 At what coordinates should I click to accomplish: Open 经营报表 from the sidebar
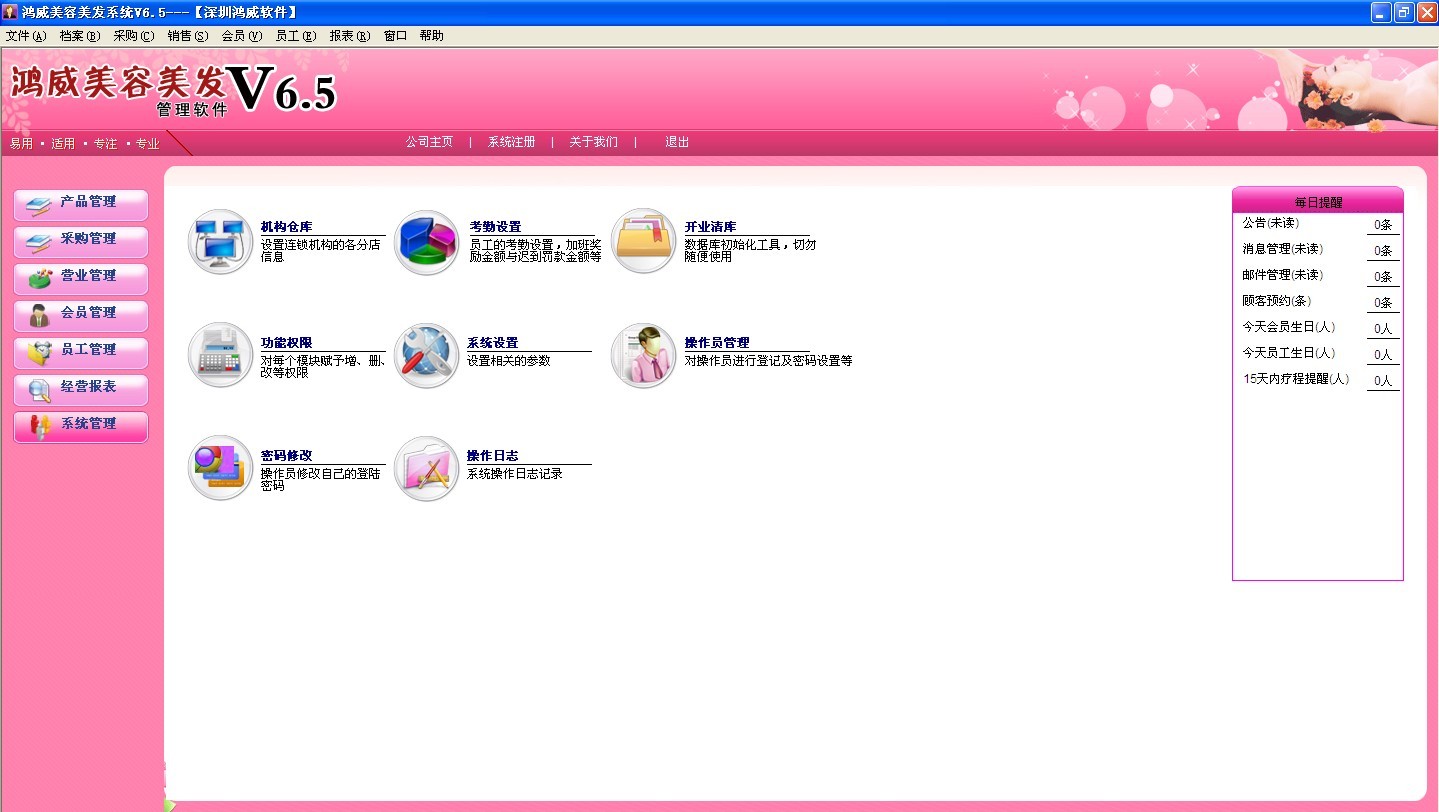pyautogui.click(x=81, y=389)
